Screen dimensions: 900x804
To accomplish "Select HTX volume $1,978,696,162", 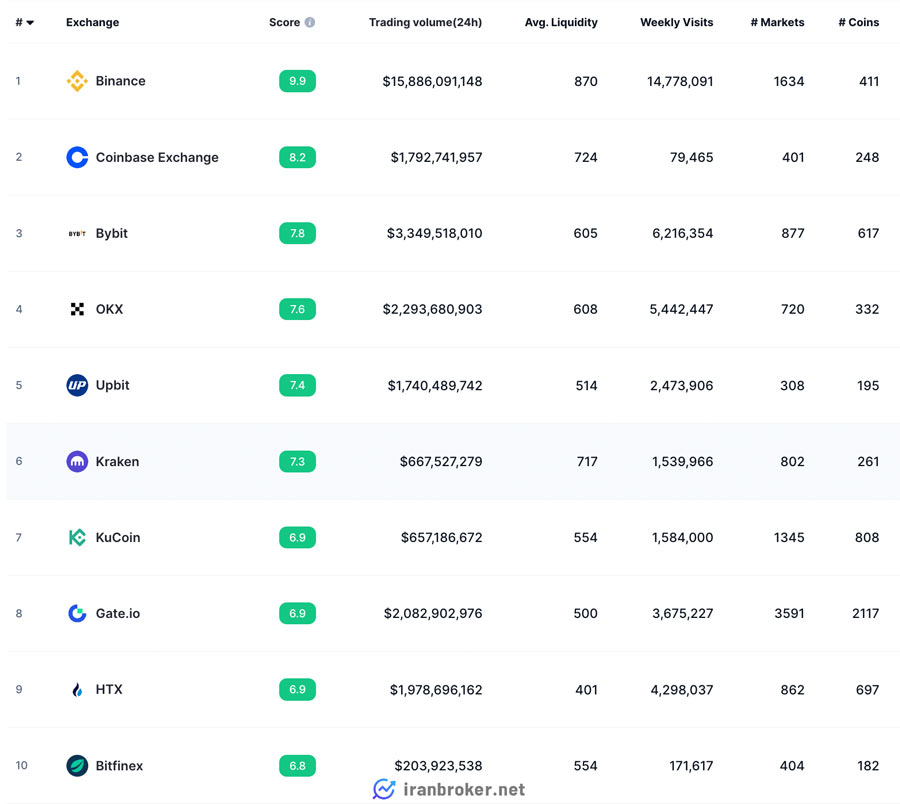I will click(436, 690).
